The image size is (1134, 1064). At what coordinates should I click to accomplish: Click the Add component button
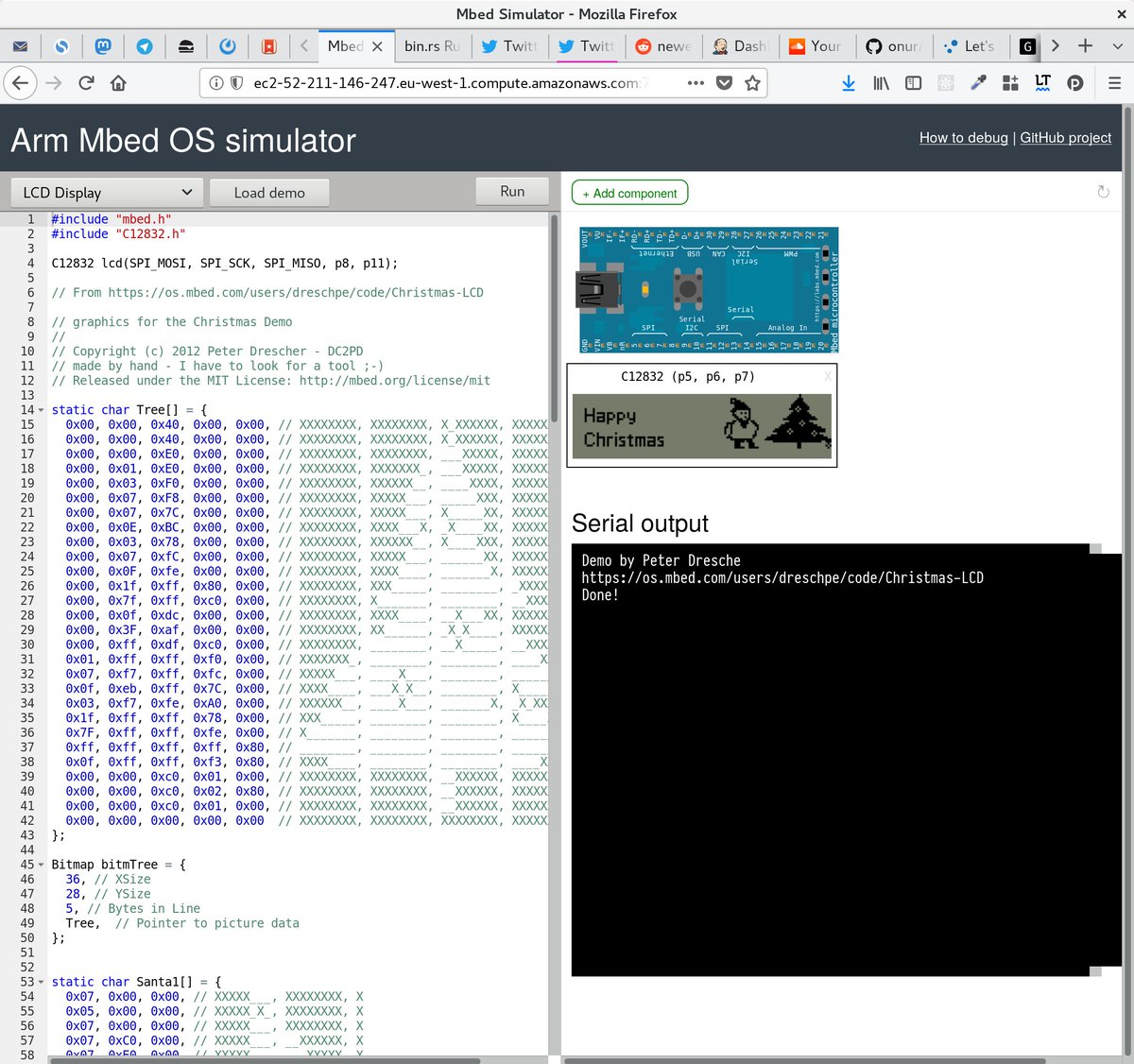click(x=630, y=193)
